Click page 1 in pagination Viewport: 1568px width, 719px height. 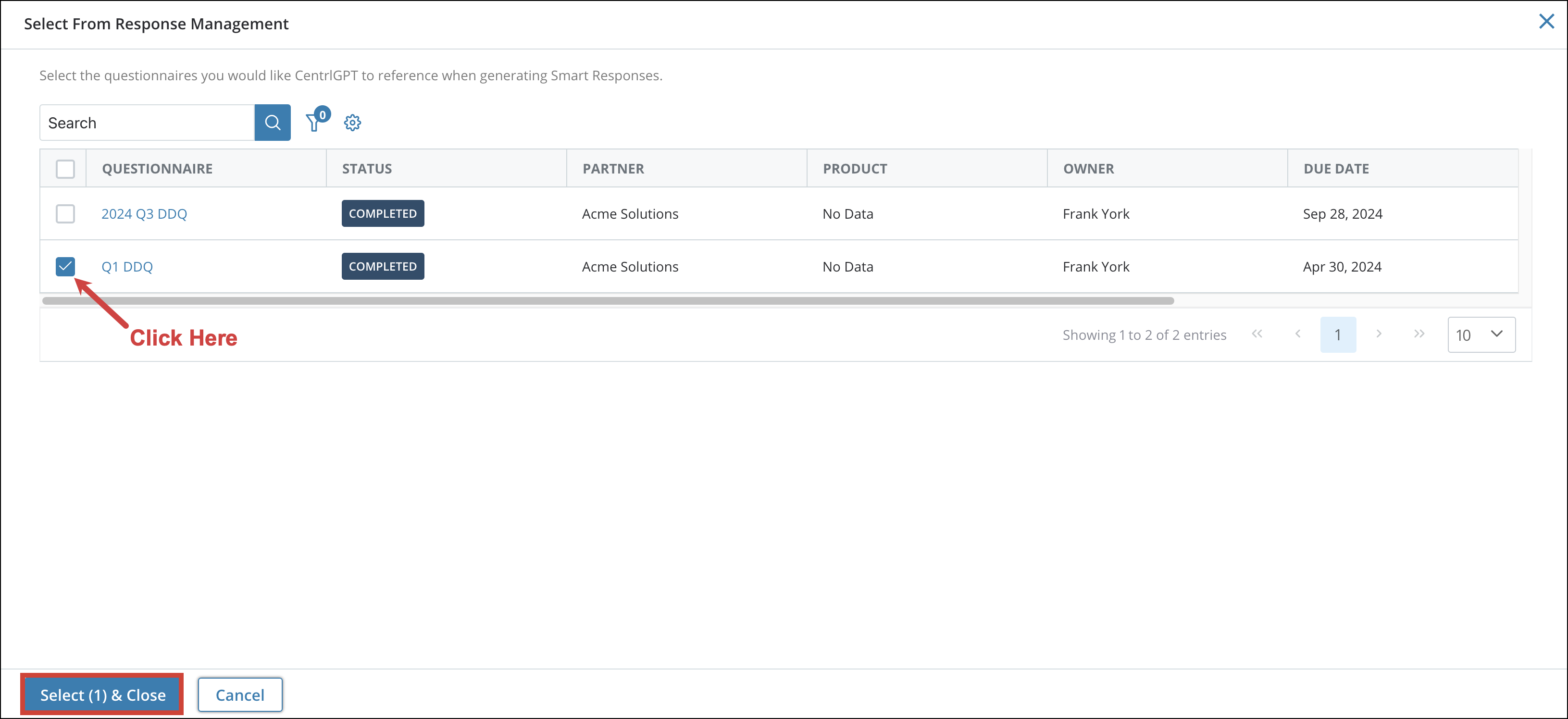click(1338, 334)
